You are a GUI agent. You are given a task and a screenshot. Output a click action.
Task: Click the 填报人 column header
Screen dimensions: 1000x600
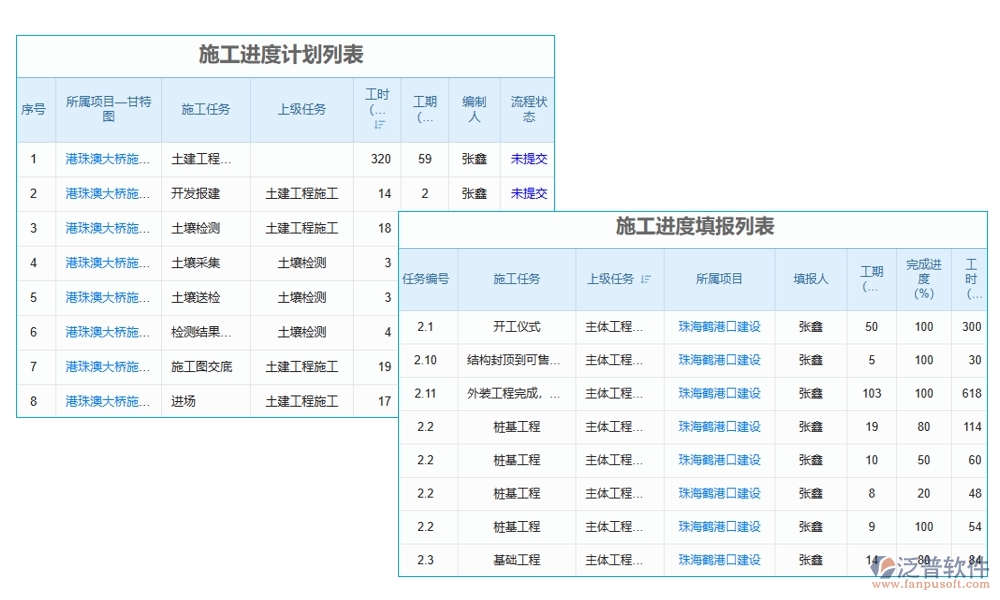[x=810, y=281]
